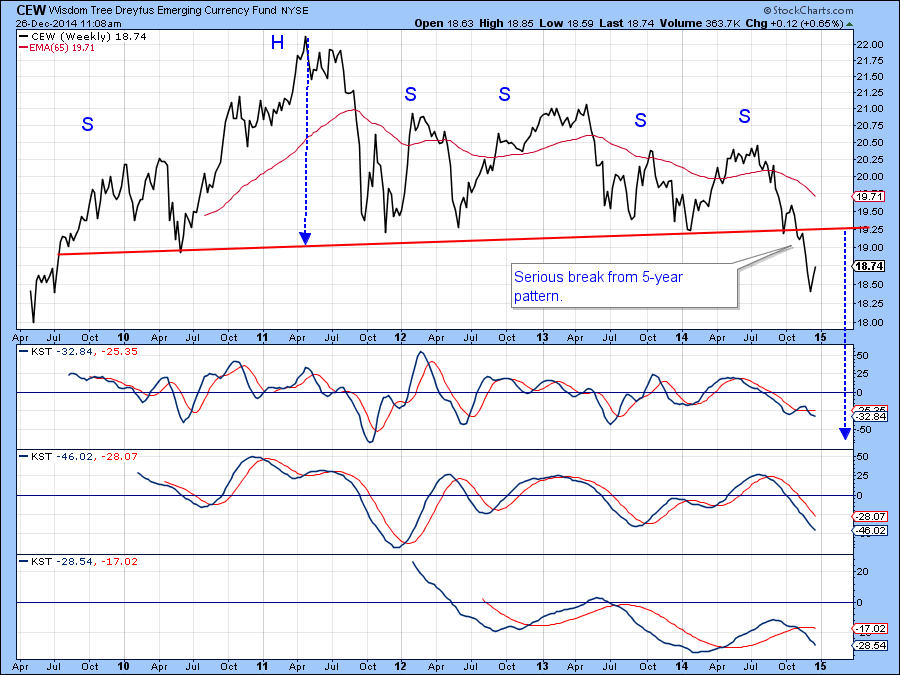Click the 21.00 price axis label

869,109
